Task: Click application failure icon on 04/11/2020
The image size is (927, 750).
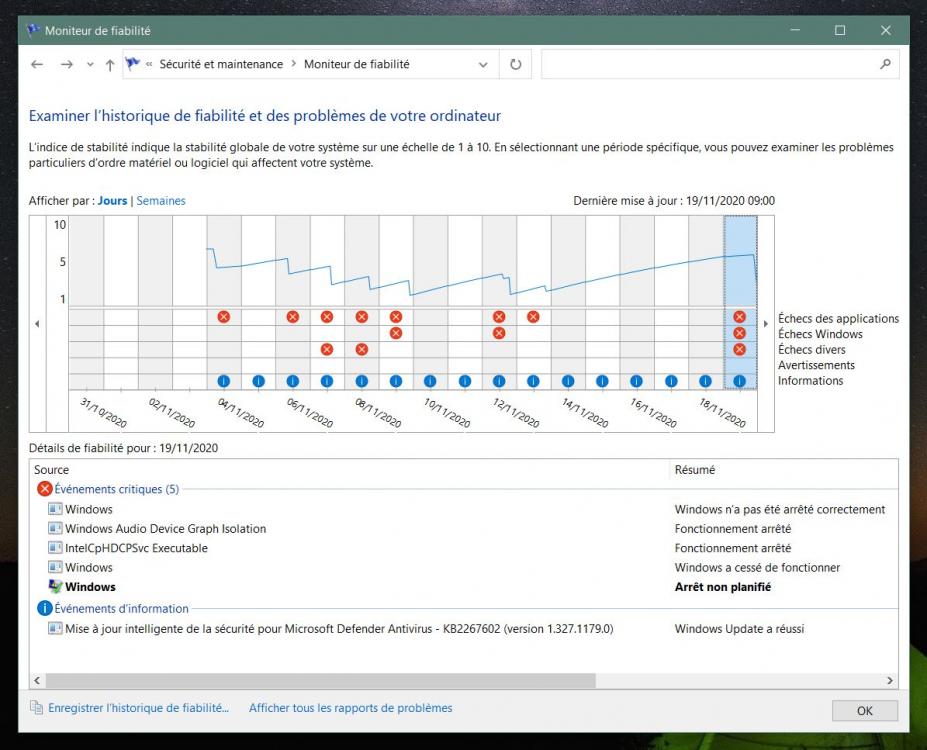Action: [x=224, y=317]
